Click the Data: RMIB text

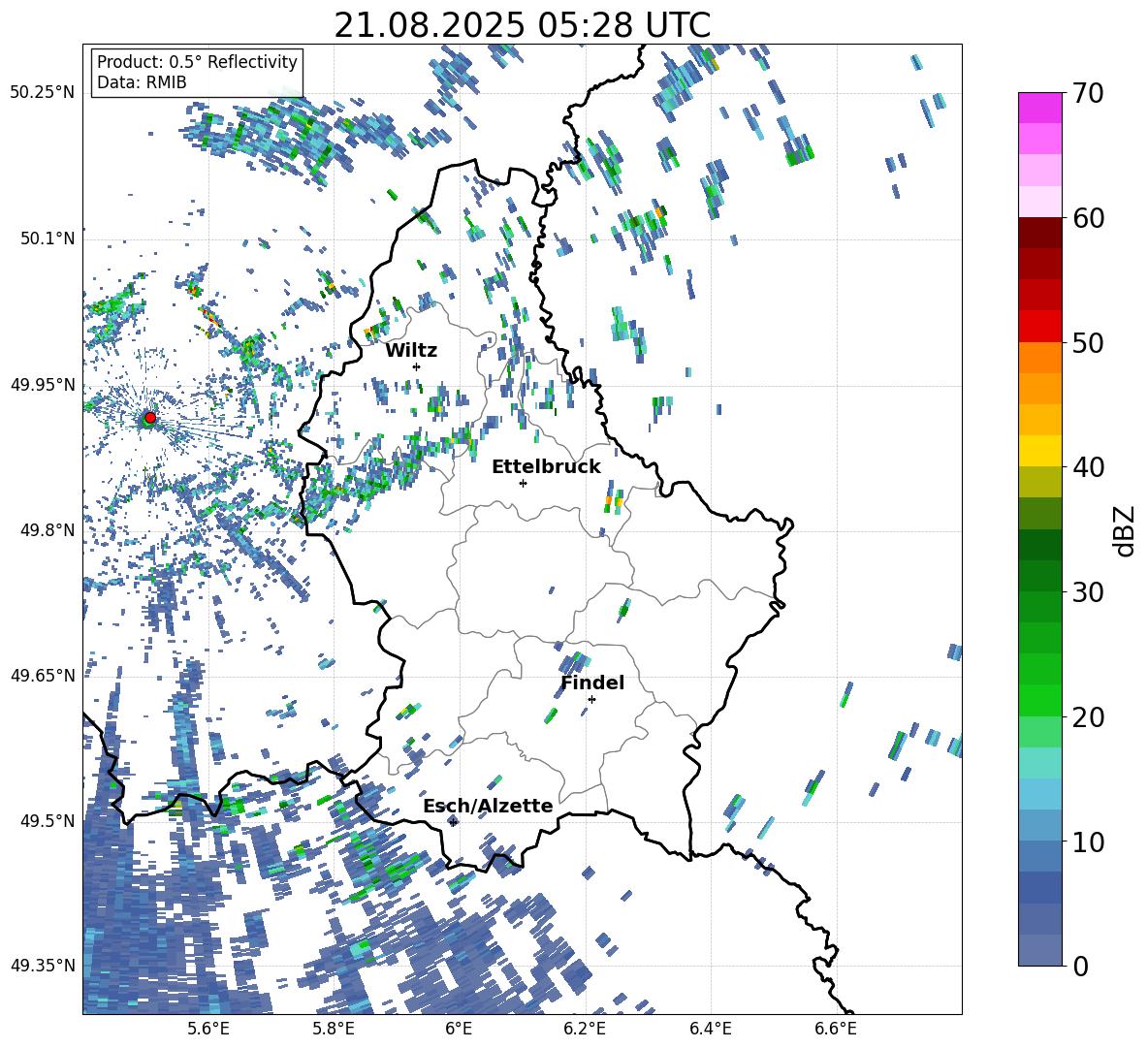142,82
